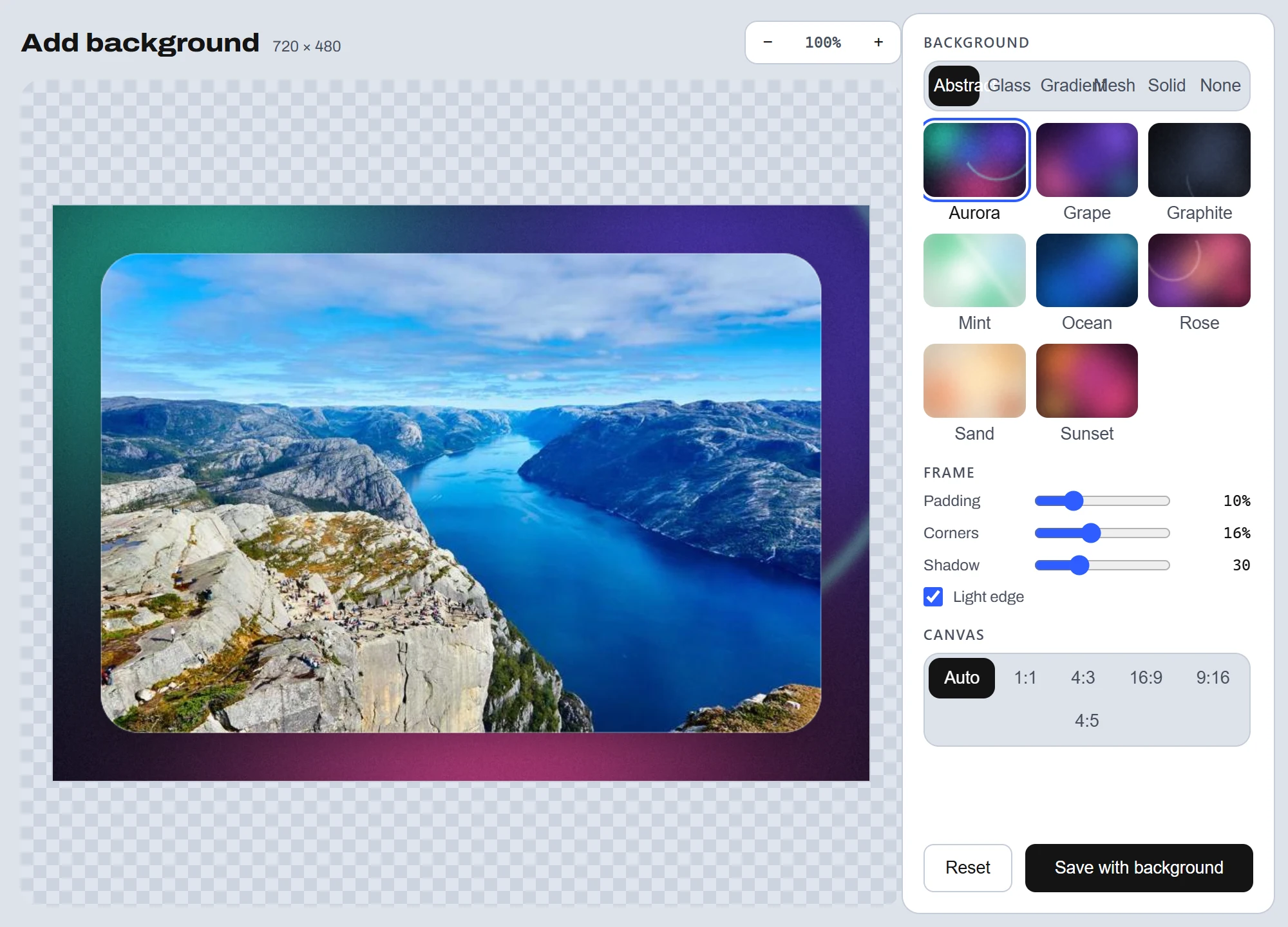Choose the Rose background swatch
Viewport: 1288px width, 927px height.
click(x=1199, y=270)
